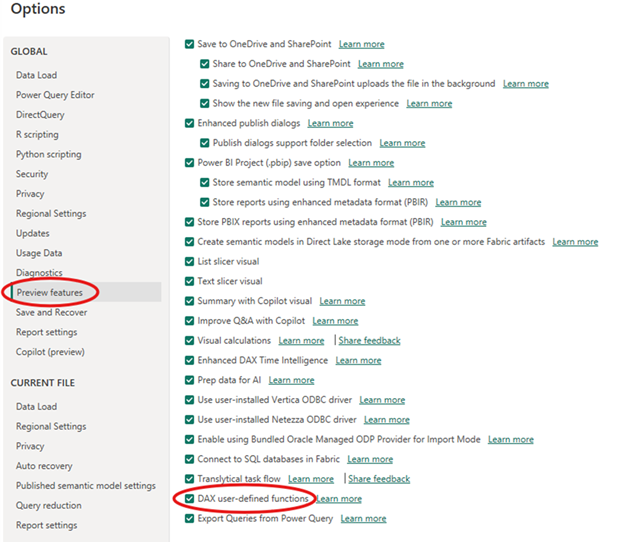Screen dimensions: 624x542
Task: Toggle Vertica ODBC driver checkbox
Action: click(x=189, y=400)
